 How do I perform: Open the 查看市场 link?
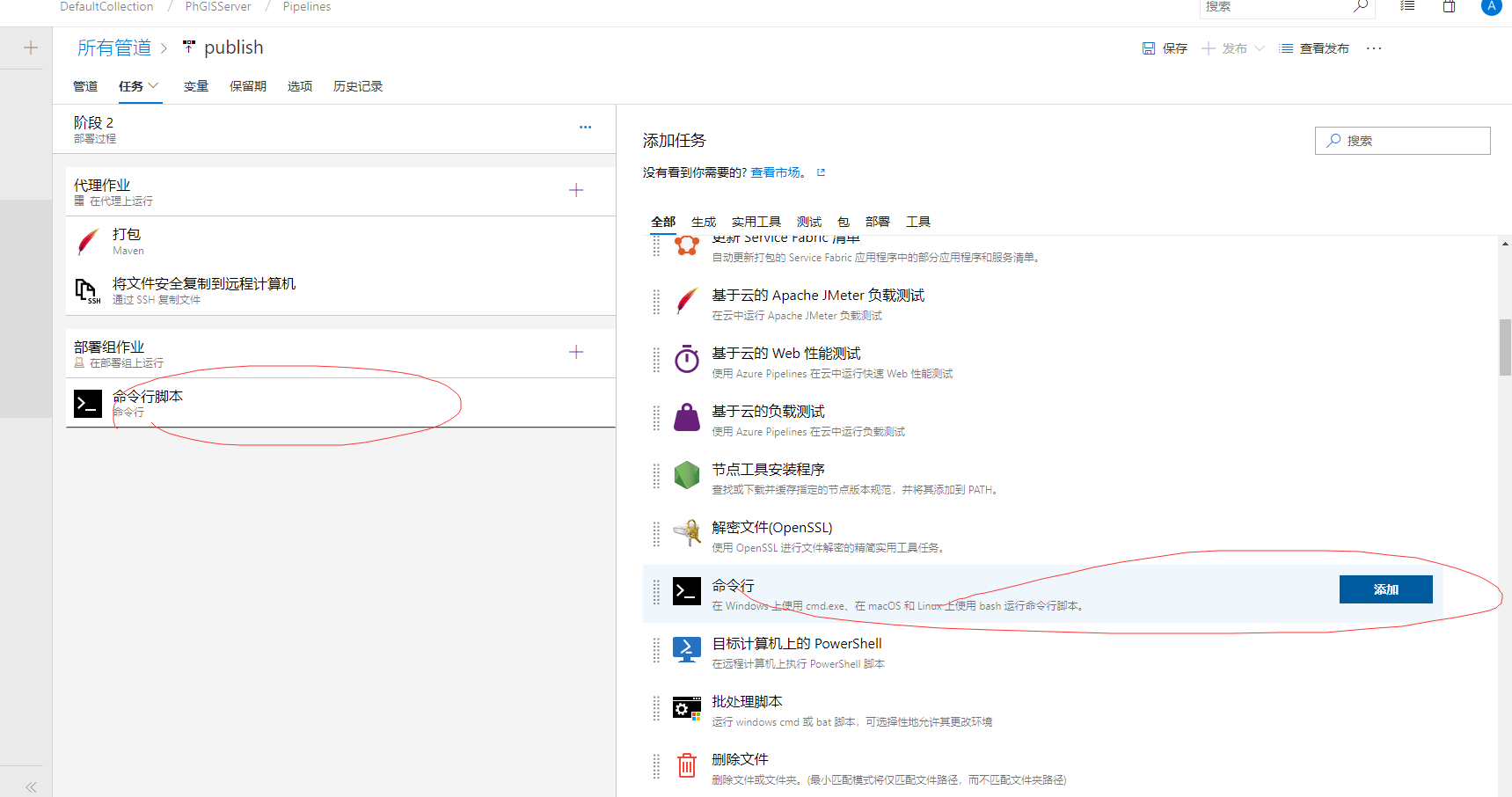click(775, 172)
